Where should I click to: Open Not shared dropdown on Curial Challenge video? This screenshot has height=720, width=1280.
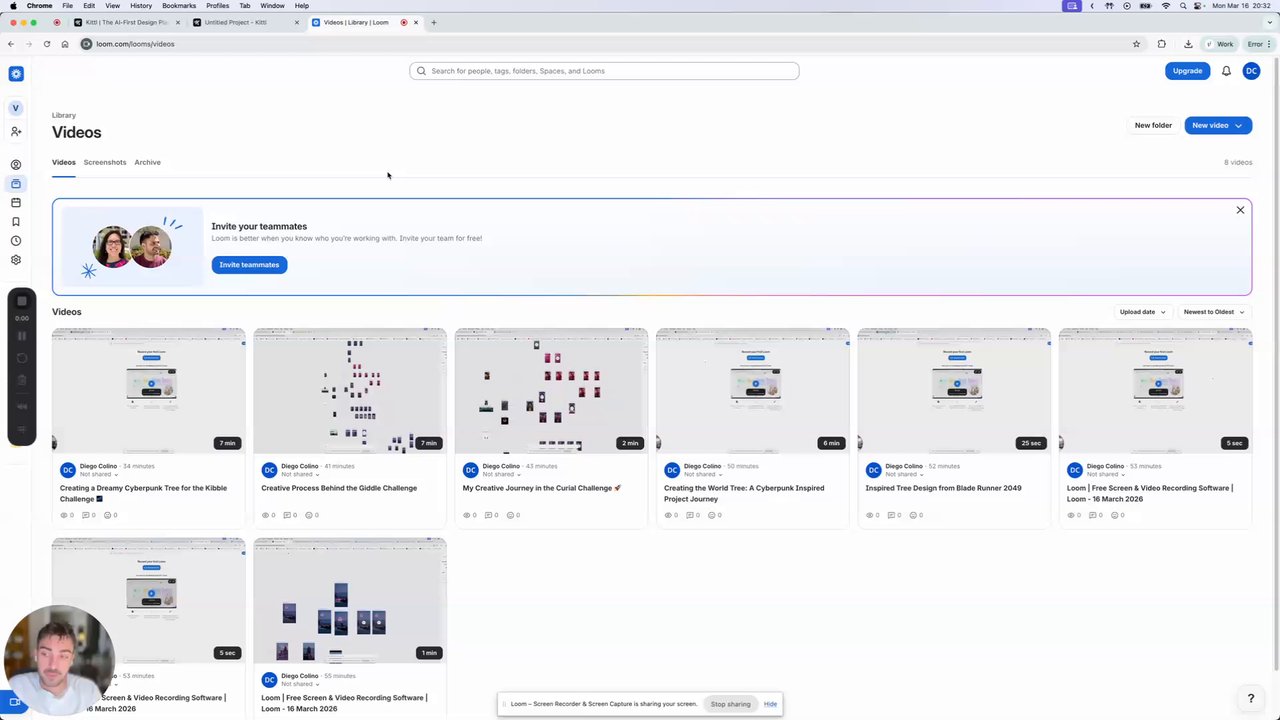tap(500, 474)
